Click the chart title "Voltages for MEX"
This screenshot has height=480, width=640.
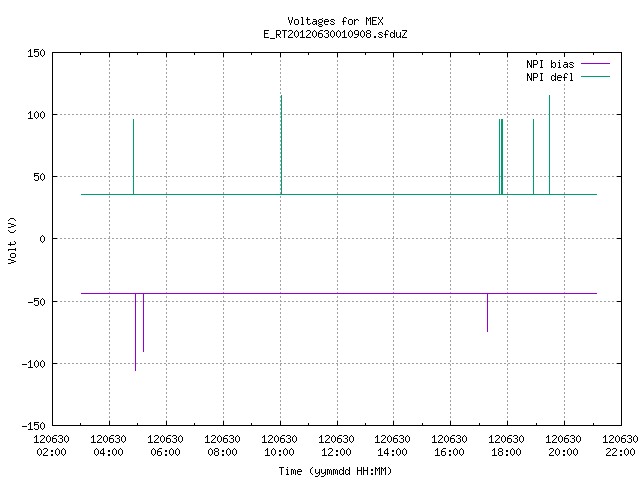tap(335, 21)
